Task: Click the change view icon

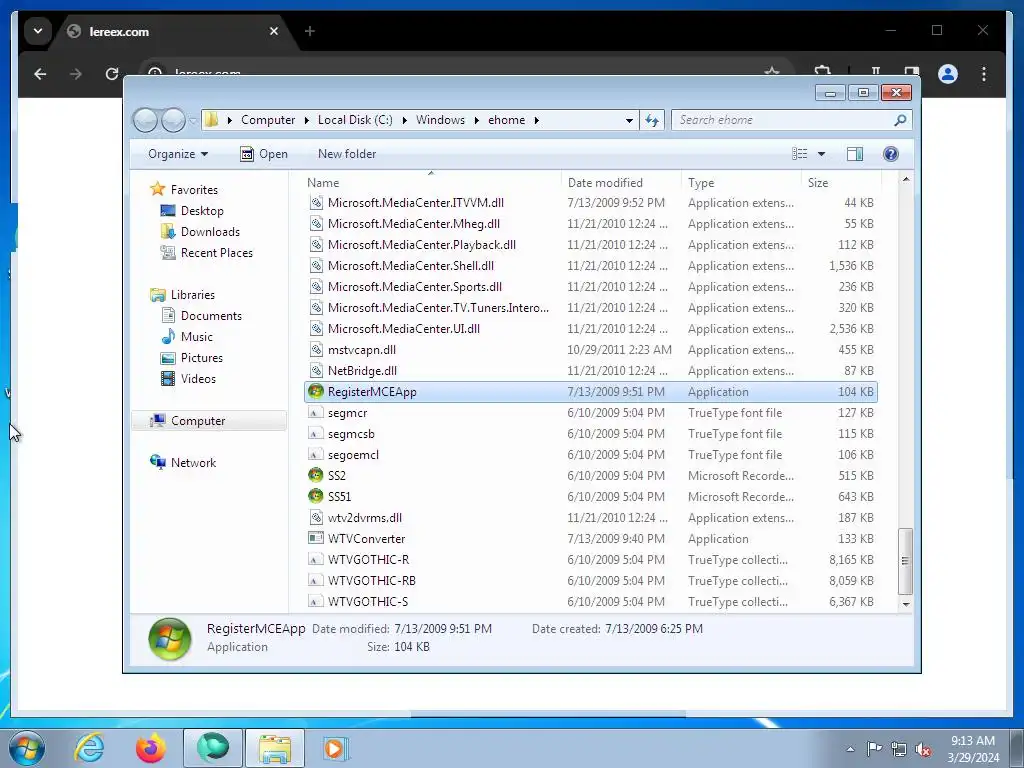Action: 799,154
